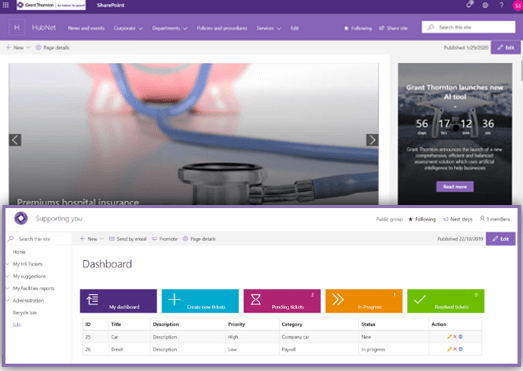Show previous carousel slide
This screenshot has width=523, height=371.
tap(15, 140)
